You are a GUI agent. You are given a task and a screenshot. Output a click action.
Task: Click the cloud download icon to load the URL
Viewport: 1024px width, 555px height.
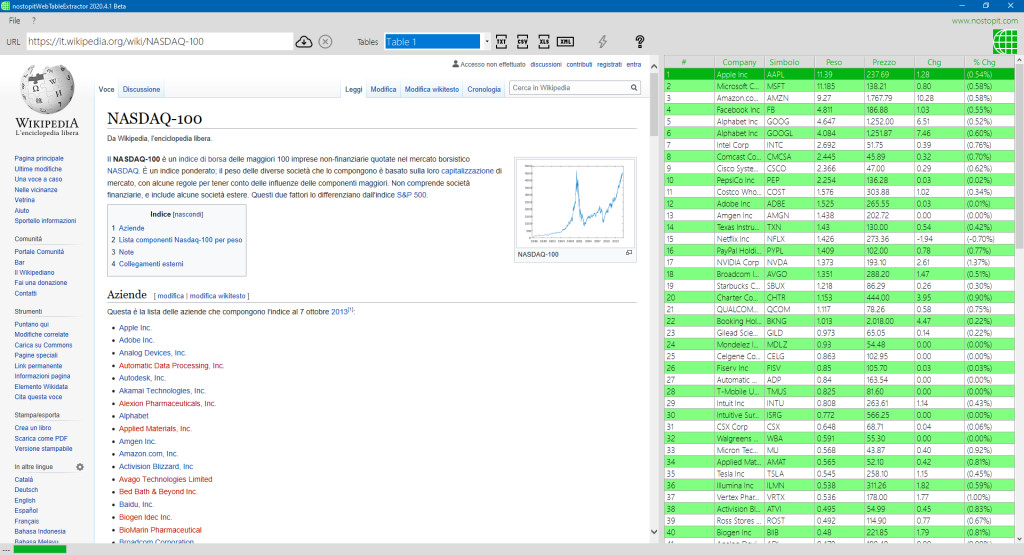point(304,42)
